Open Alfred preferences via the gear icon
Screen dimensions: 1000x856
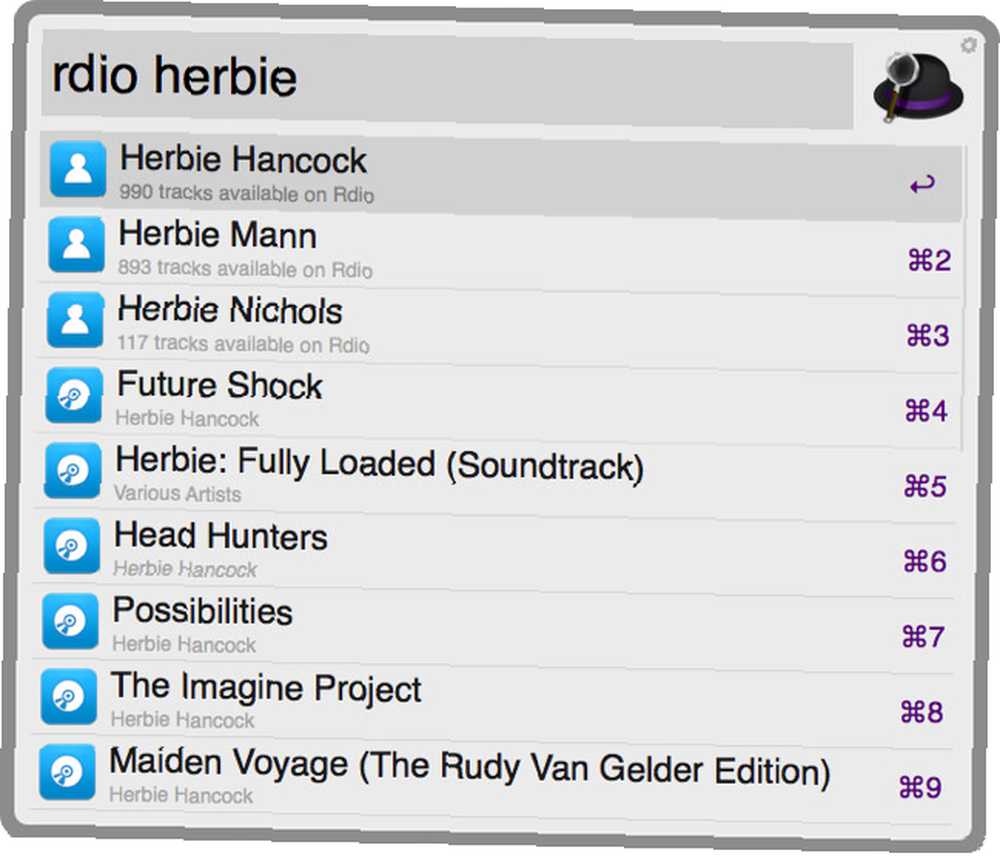point(968,45)
